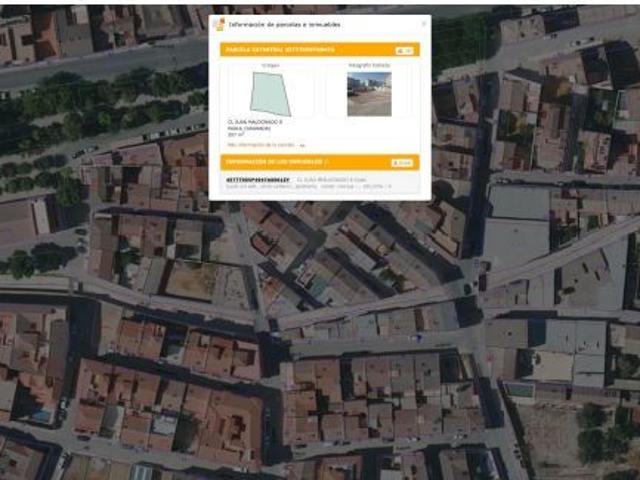Close the parcel information popup
This screenshot has width=640, height=480.
click(424, 24)
